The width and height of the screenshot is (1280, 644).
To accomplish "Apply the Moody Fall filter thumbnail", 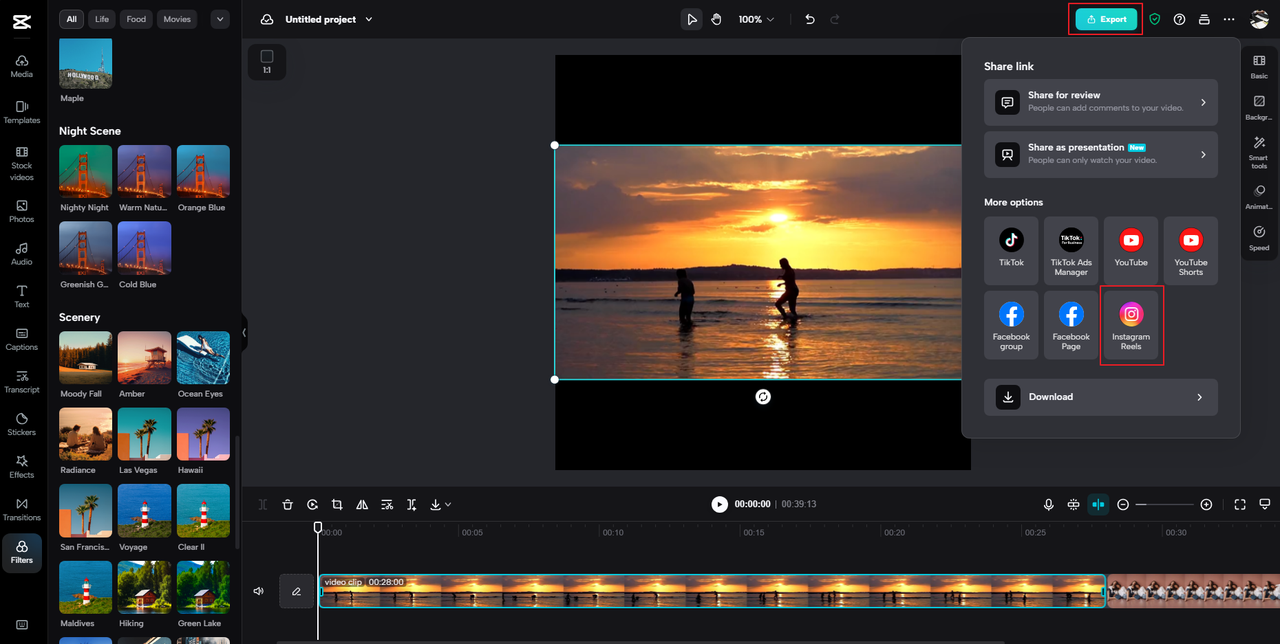I will (x=85, y=357).
